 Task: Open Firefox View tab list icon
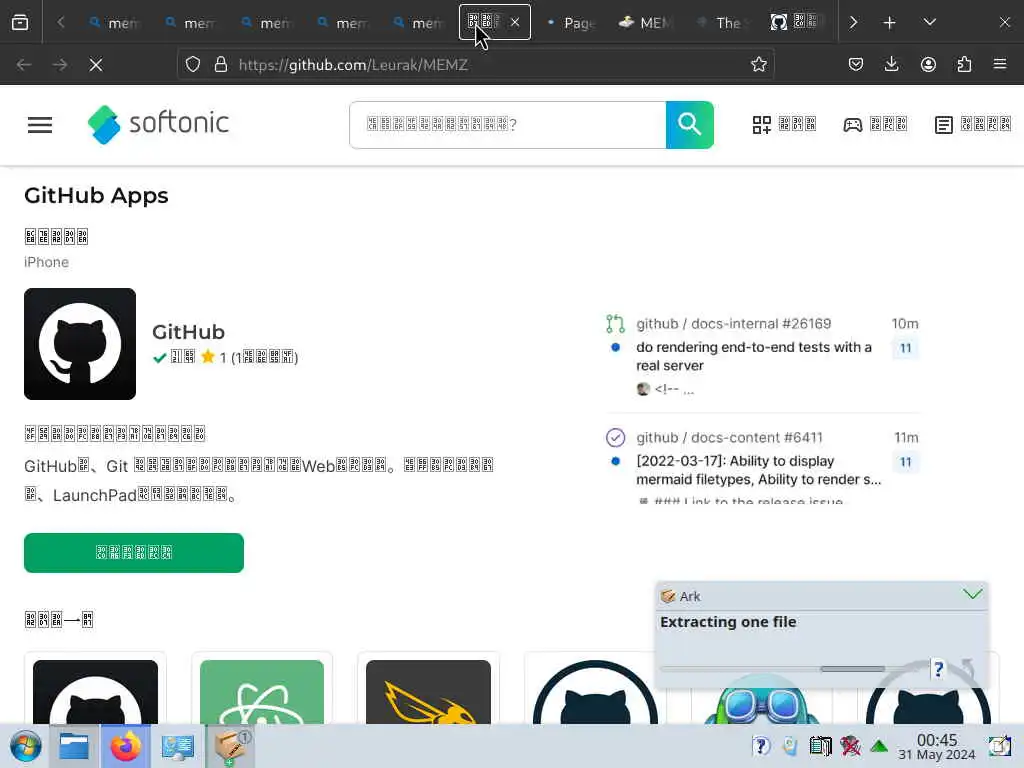(x=20, y=23)
